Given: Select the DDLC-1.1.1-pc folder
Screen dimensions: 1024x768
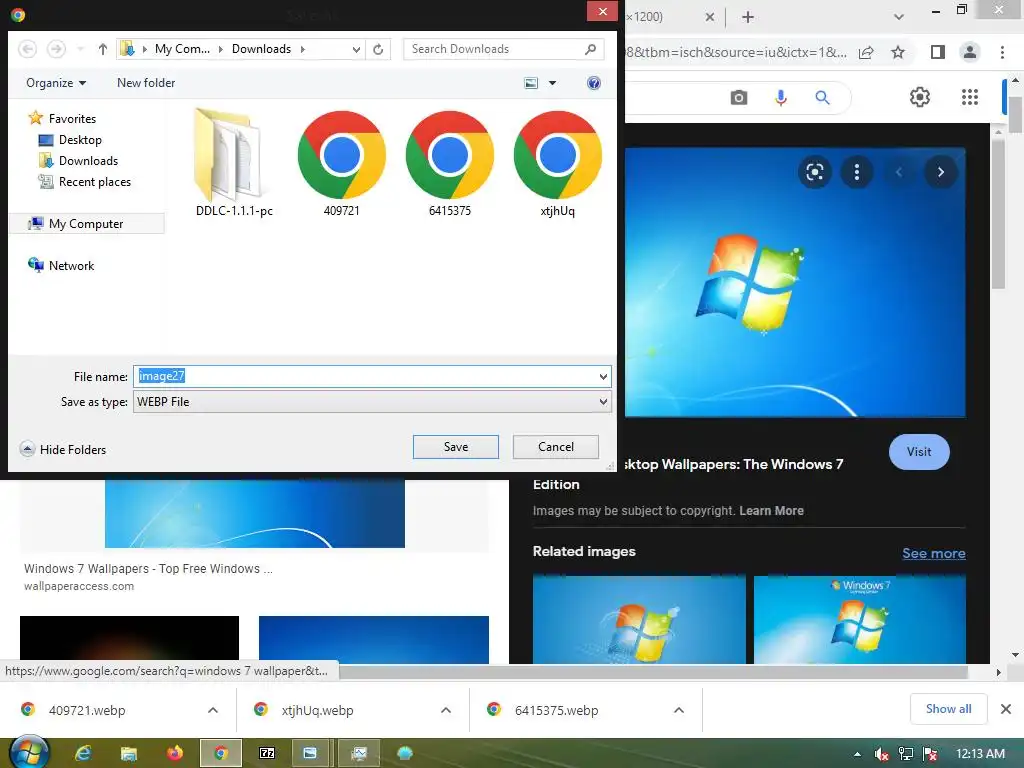Looking at the screenshot, I should point(234,163).
